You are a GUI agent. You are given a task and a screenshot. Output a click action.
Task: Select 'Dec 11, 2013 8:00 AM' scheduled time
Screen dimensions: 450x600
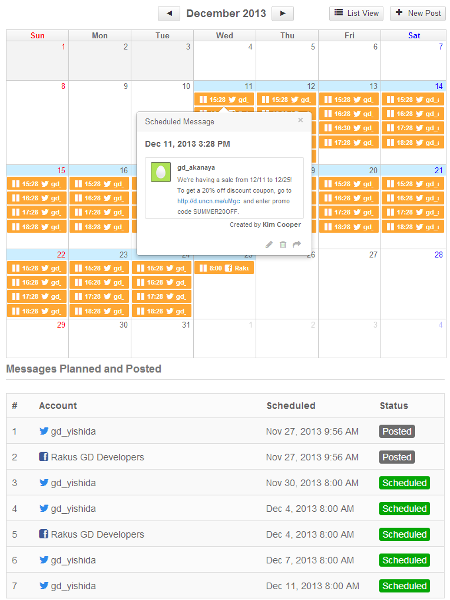pyautogui.click(x=313, y=586)
